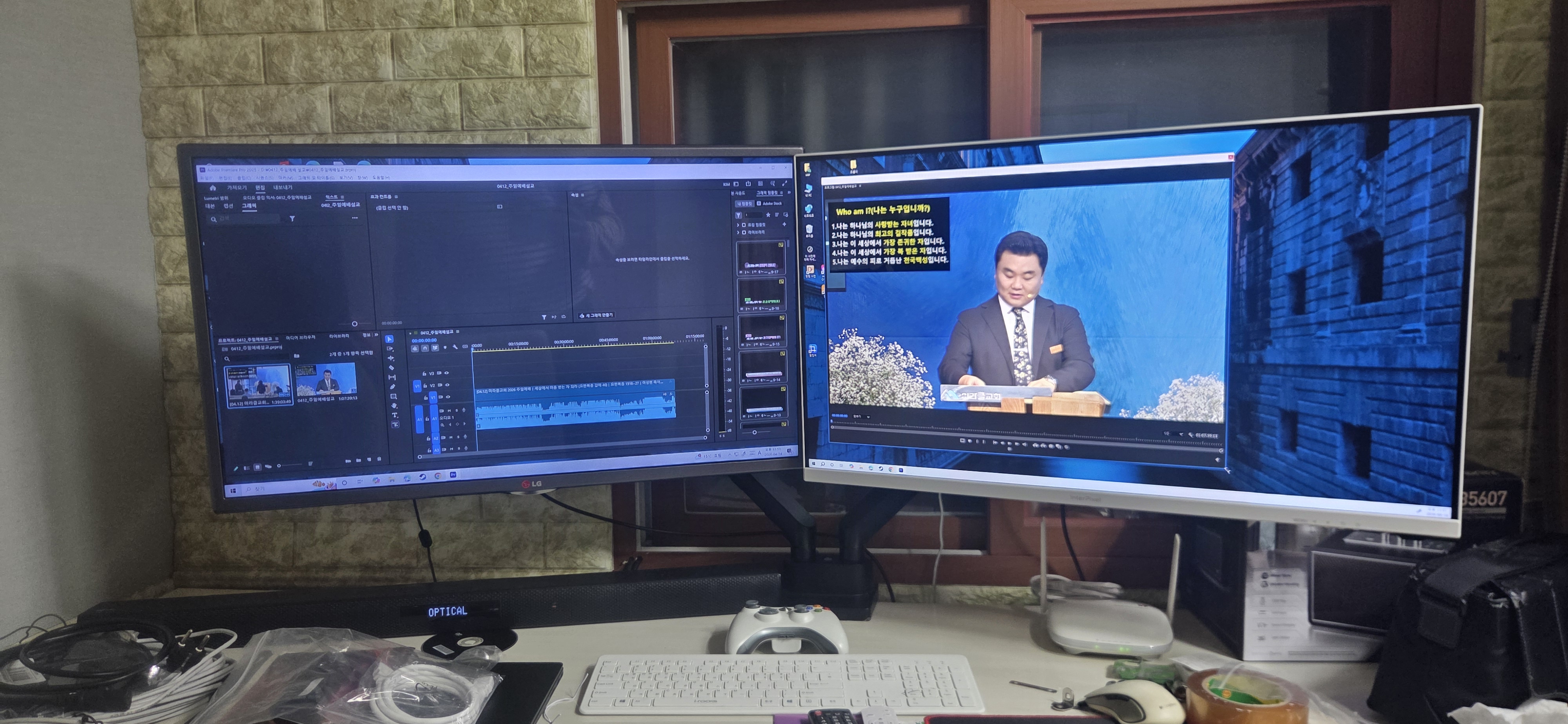This screenshot has height=724, width=1568.
Task: Switch to the 가져오기 (Import) tab
Action: point(237,187)
